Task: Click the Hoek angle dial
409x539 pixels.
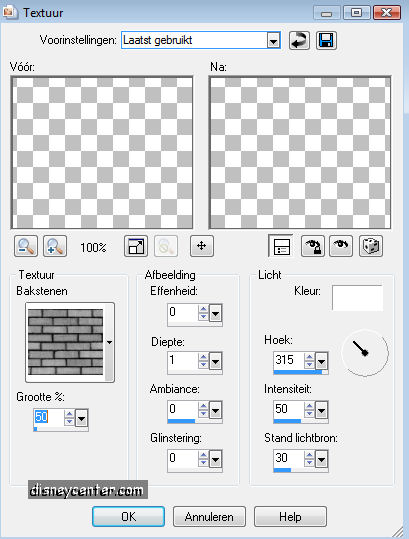Action: [x=365, y=352]
